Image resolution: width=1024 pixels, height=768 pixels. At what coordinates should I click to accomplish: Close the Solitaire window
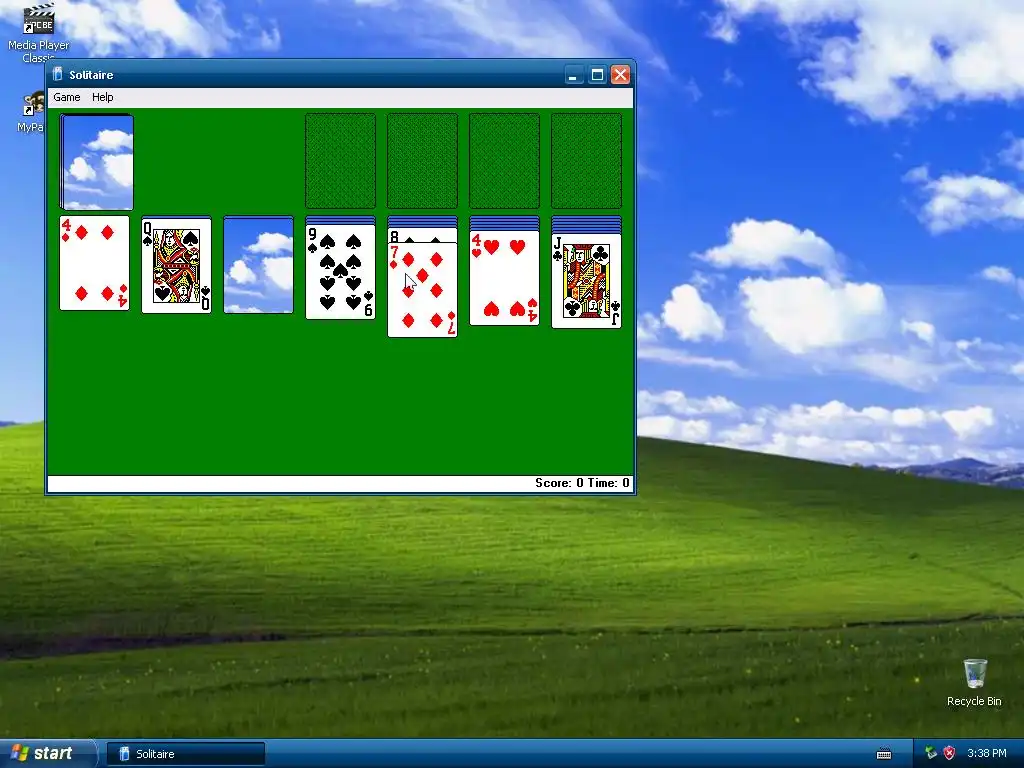(x=620, y=74)
